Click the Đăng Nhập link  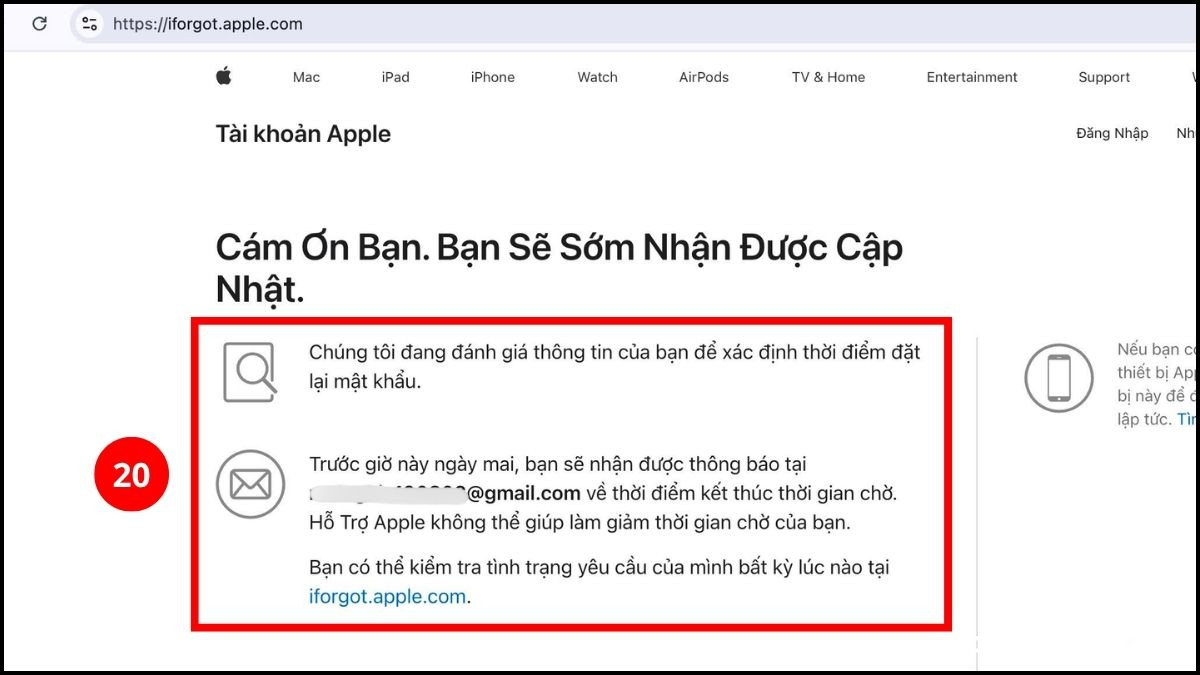point(1112,133)
